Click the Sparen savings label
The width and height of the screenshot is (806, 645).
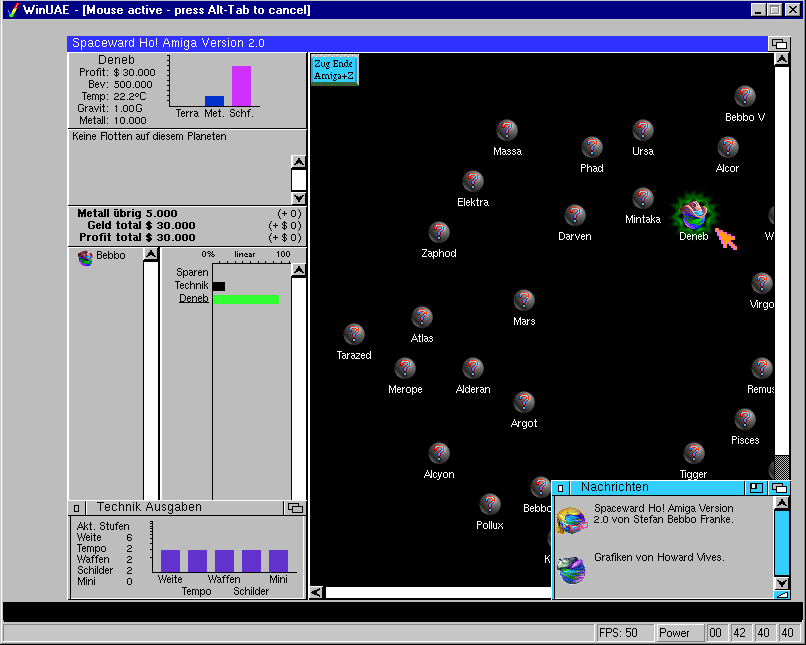[192, 272]
